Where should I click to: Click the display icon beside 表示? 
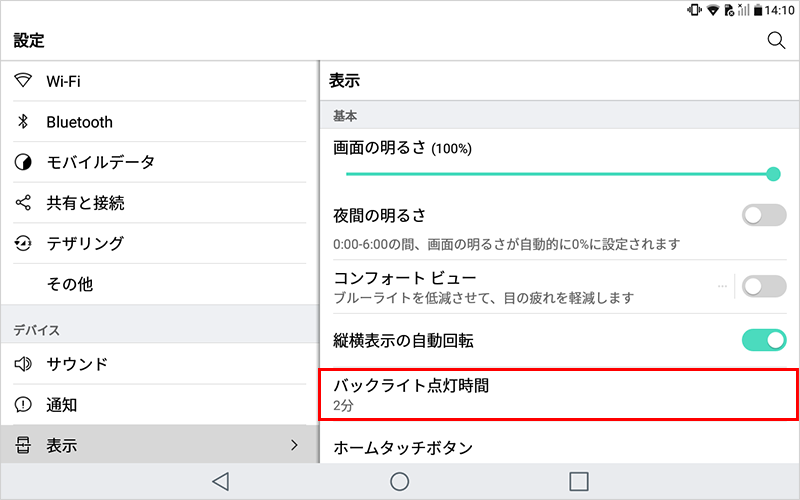click(22, 445)
